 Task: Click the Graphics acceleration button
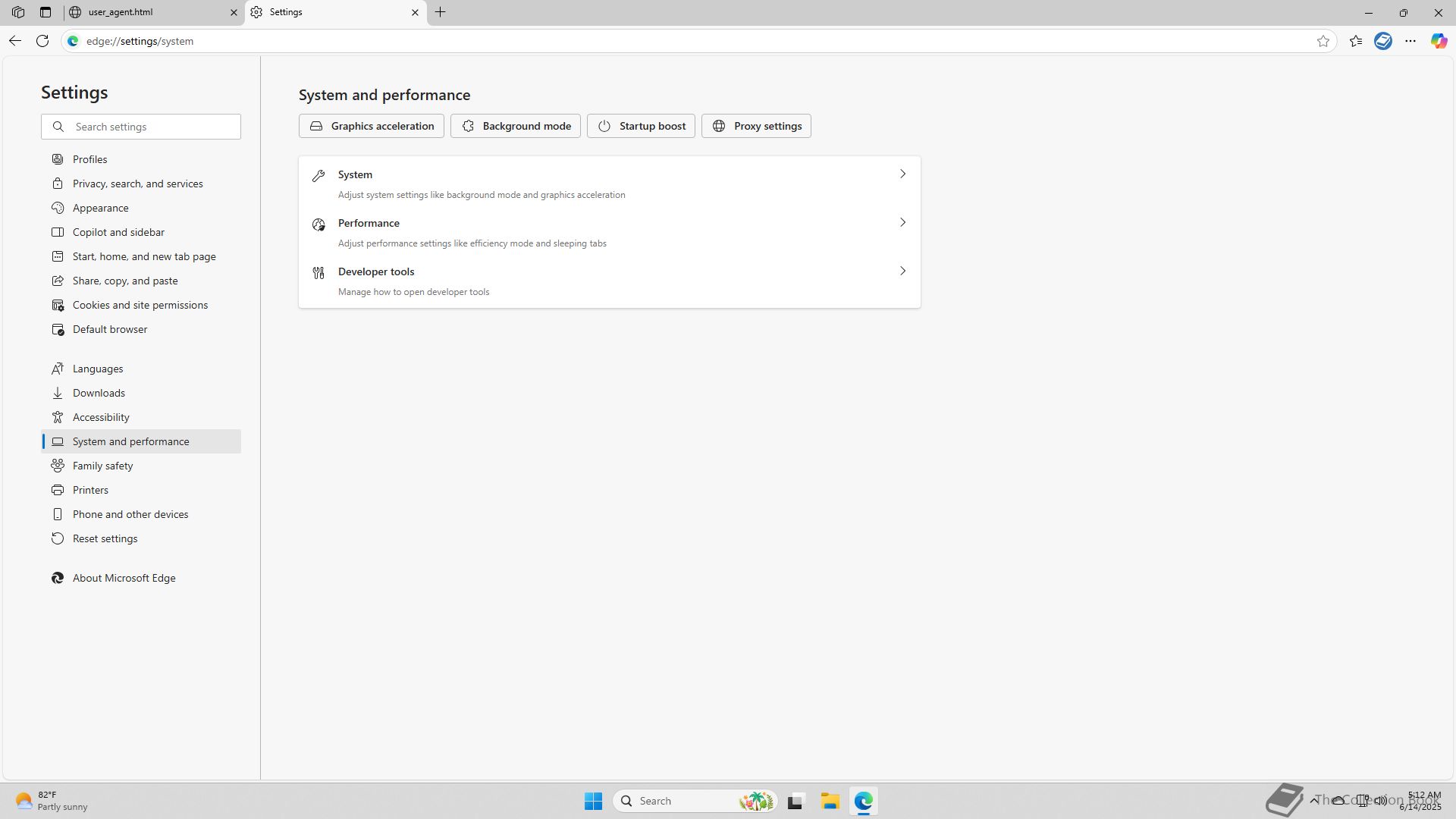tap(371, 126)
